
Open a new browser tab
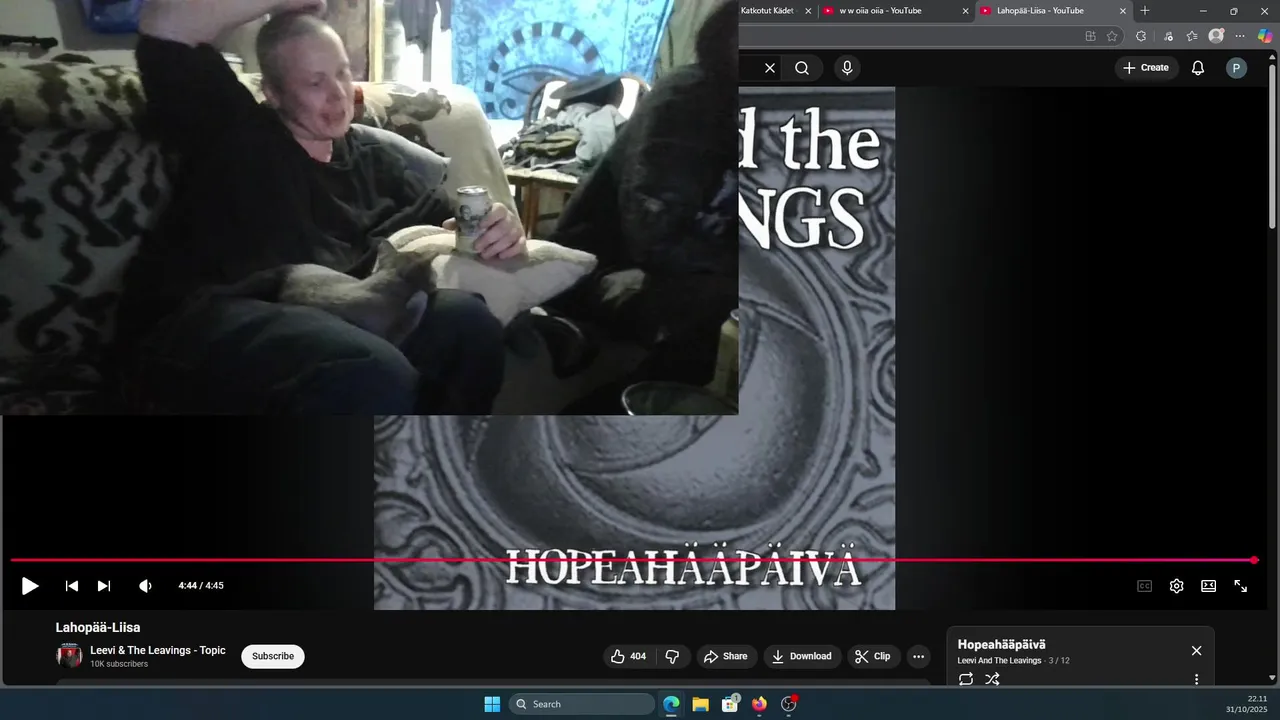(1145, 11)
